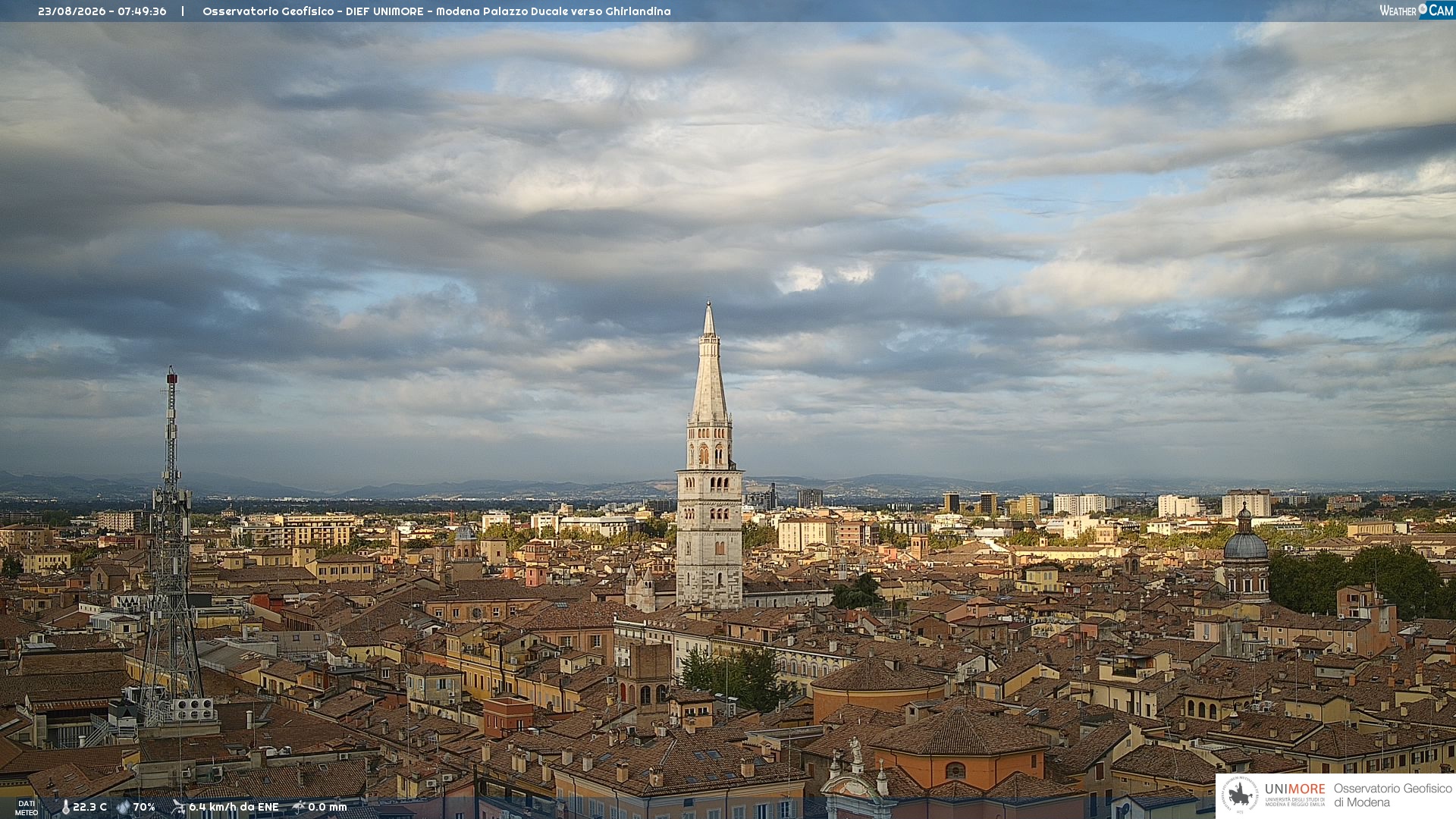Click the timestamp 23/08/2026 - 07:49:36
This screenshot has width=1456, height=819.
click(x=102, y=11)
